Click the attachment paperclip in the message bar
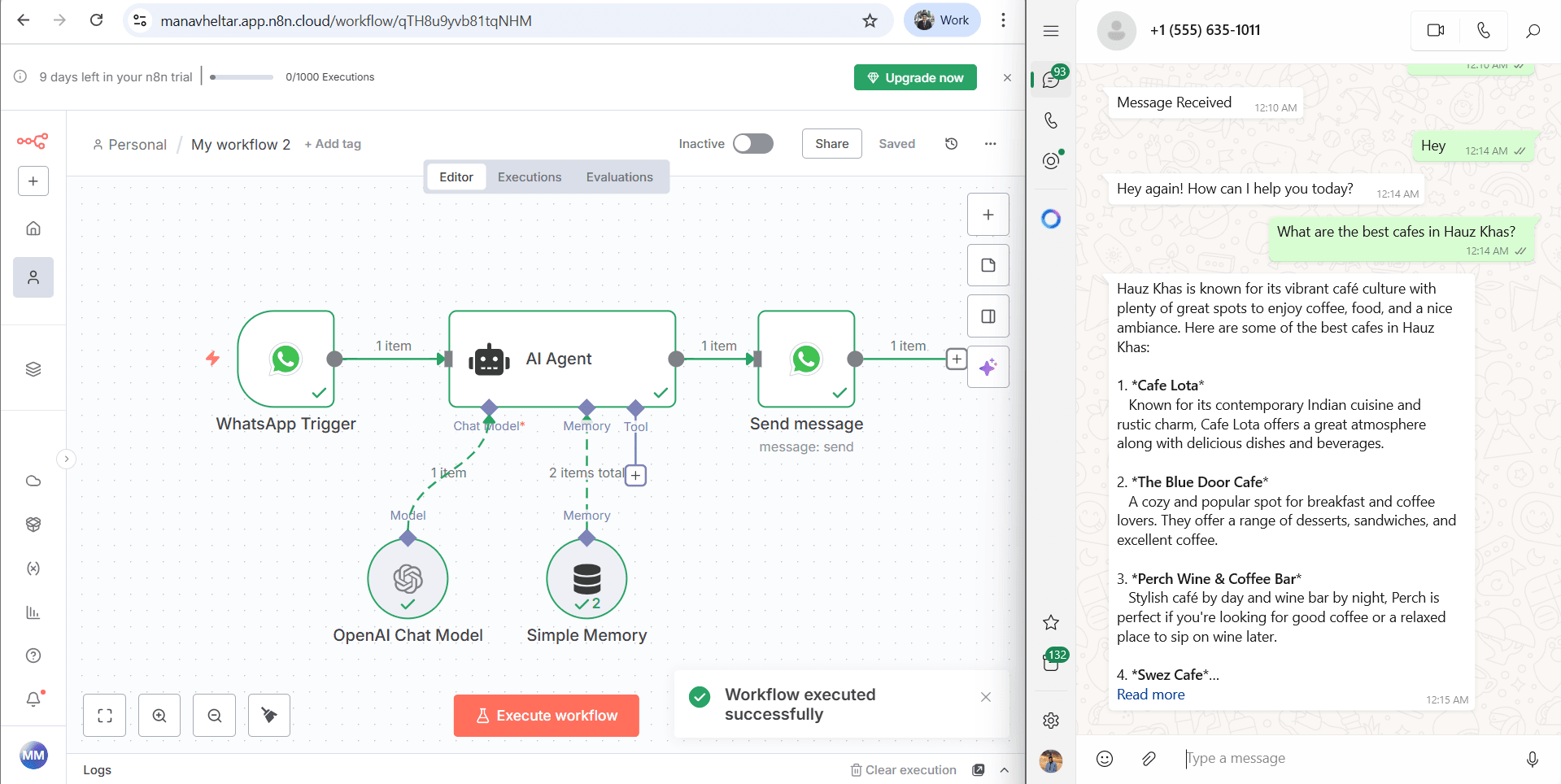Image resolution: width=1561 pixels, height=784 pixels. (x=1149, y=759)
